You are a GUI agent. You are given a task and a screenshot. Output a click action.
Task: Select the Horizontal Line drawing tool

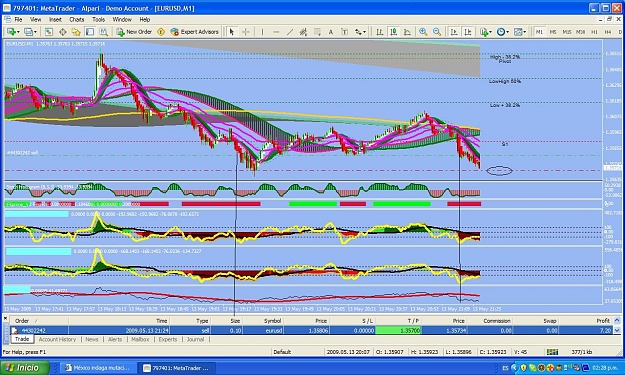click(x=276, y=32)
